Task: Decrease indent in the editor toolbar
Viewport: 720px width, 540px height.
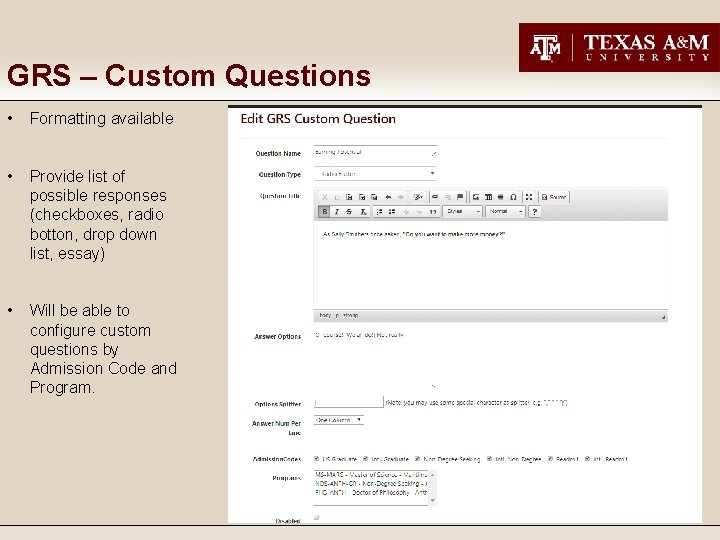Action: point(406,212)
